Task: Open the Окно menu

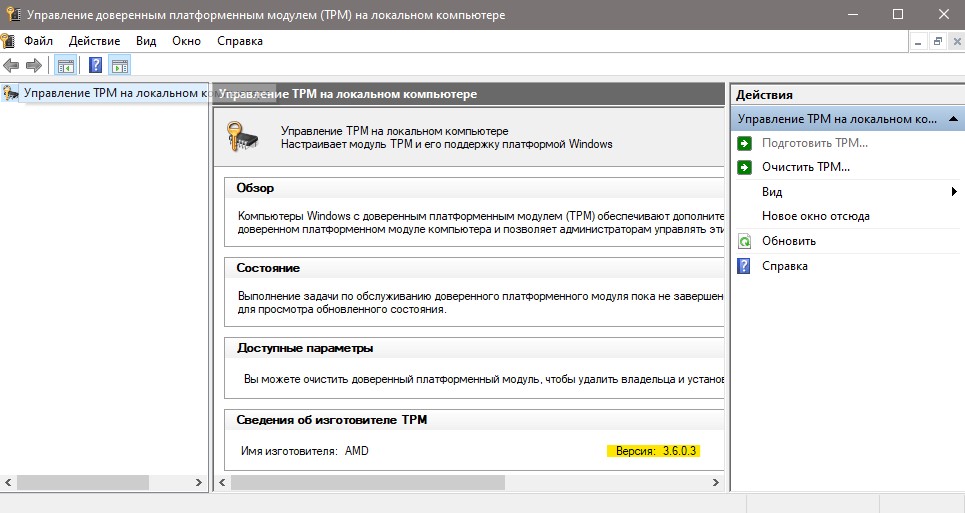Action: (186, 41)
